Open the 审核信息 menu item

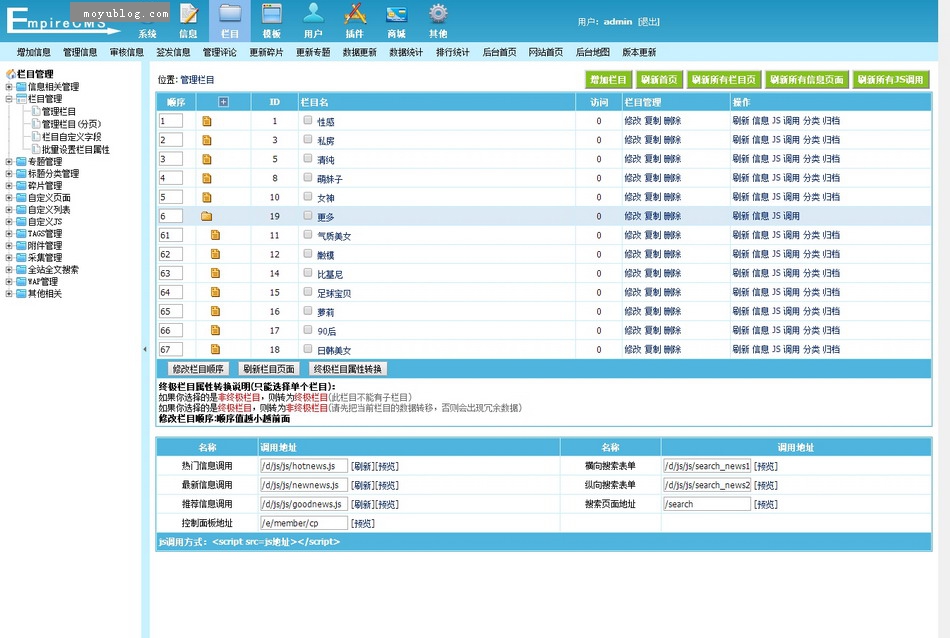pyautogui.click(x=127, y=52)
